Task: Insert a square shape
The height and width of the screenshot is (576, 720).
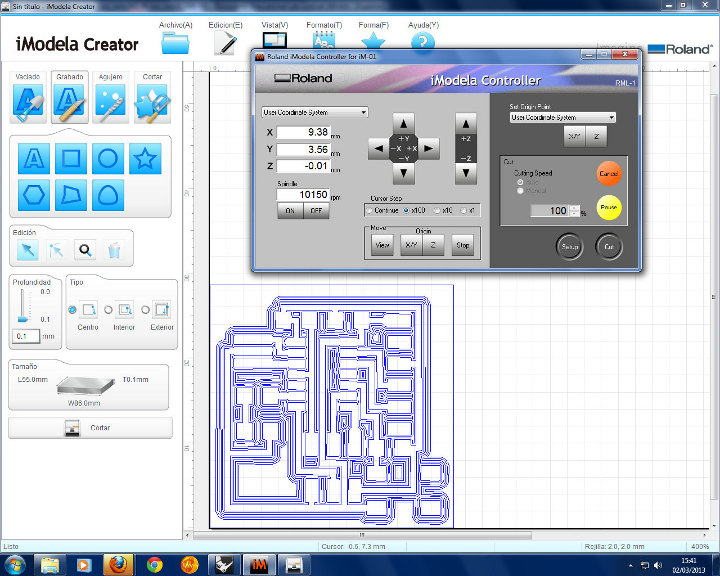Action: coord(71,158)
